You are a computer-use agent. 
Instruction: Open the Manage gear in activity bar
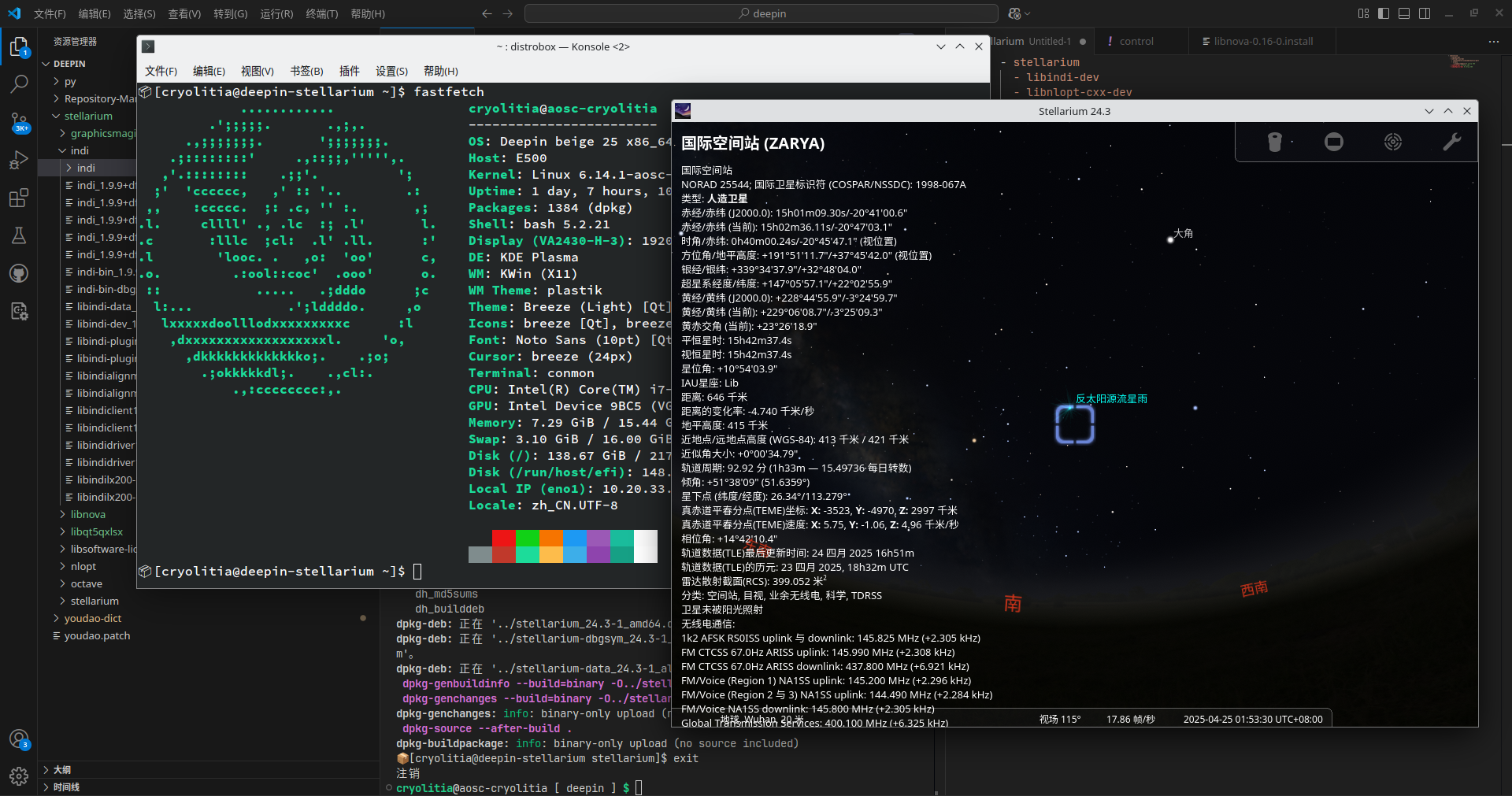click(x=19, y=776)
